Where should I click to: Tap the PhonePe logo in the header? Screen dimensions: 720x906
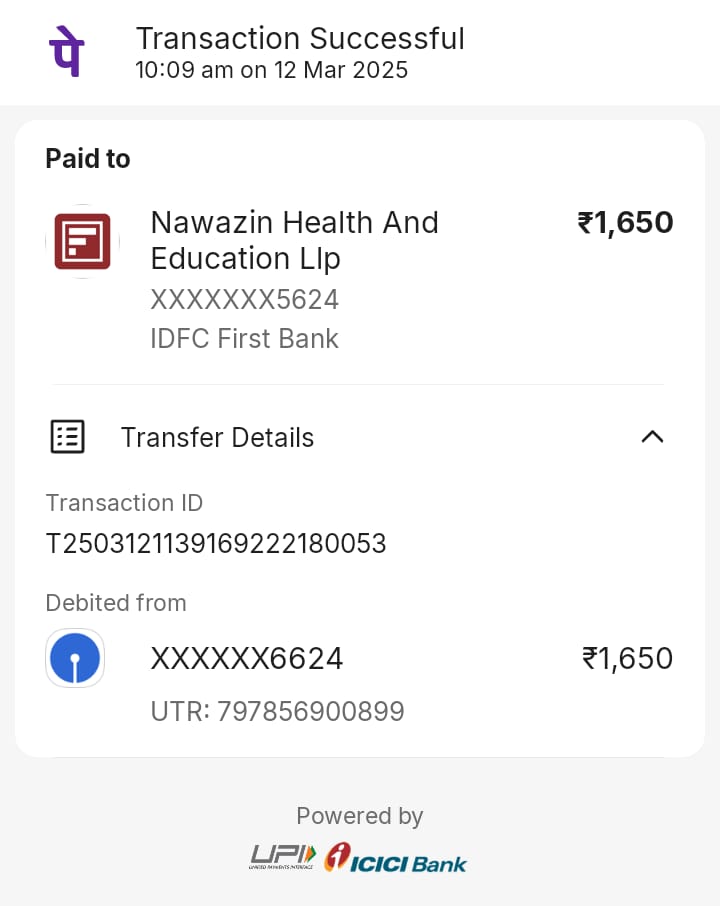(x=65, y=52)
